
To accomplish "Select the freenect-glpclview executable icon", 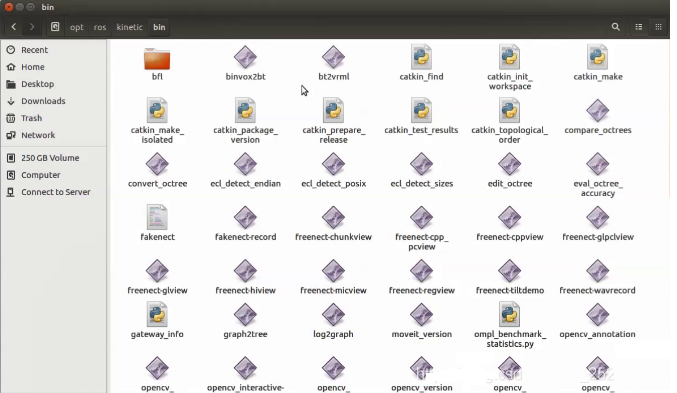I will [598, 218].
